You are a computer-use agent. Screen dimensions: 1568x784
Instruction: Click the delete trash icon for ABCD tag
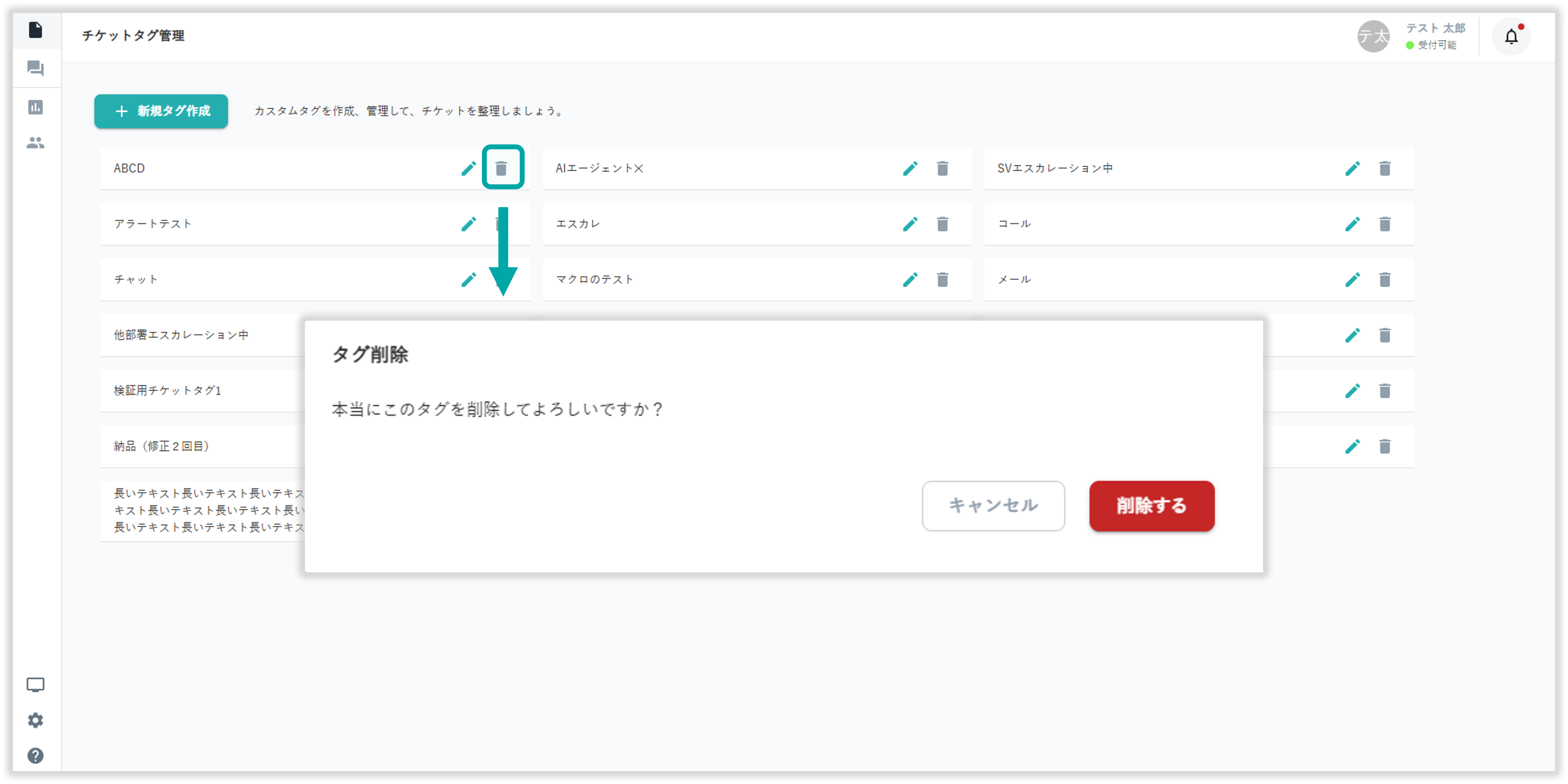(x=501, y=168)
